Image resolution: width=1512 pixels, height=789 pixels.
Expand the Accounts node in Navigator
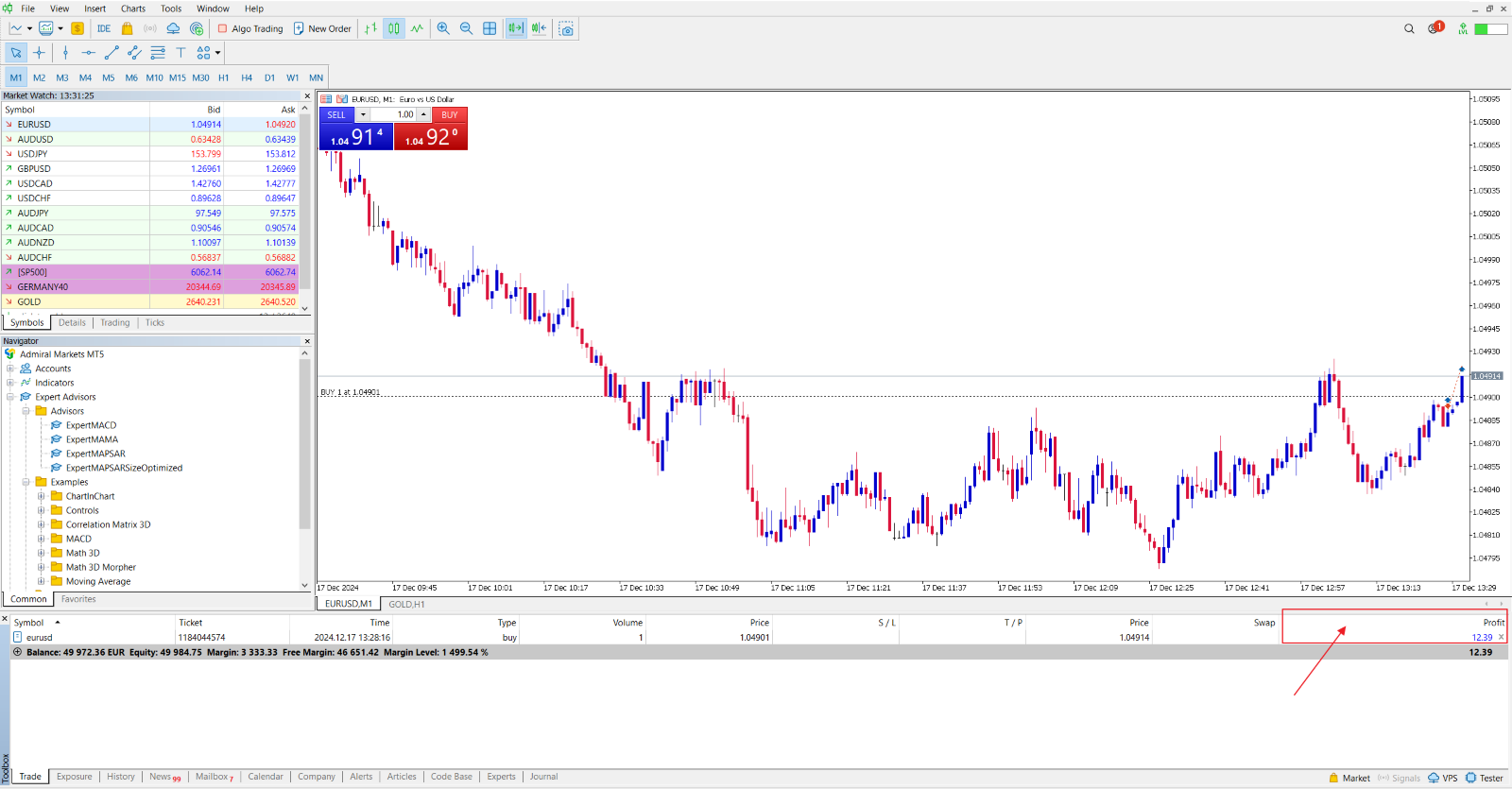point(10,369)
